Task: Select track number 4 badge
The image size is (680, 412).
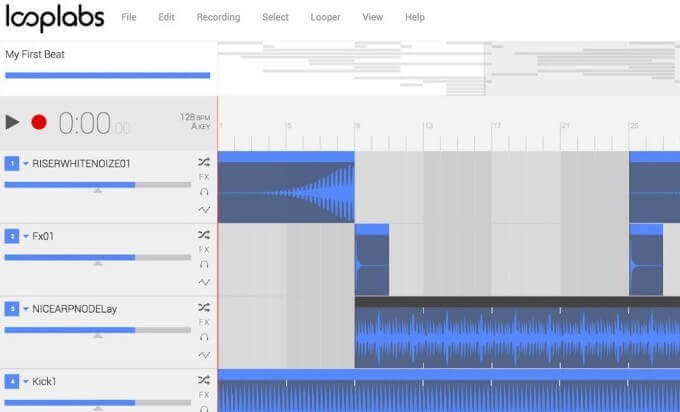Action: [12, 382]
